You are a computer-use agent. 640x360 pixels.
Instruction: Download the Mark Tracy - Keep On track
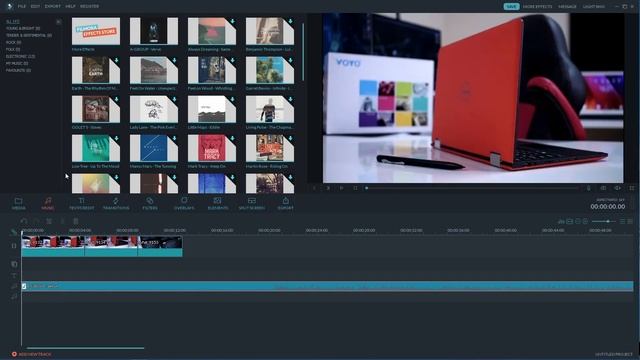coord(232,138)
